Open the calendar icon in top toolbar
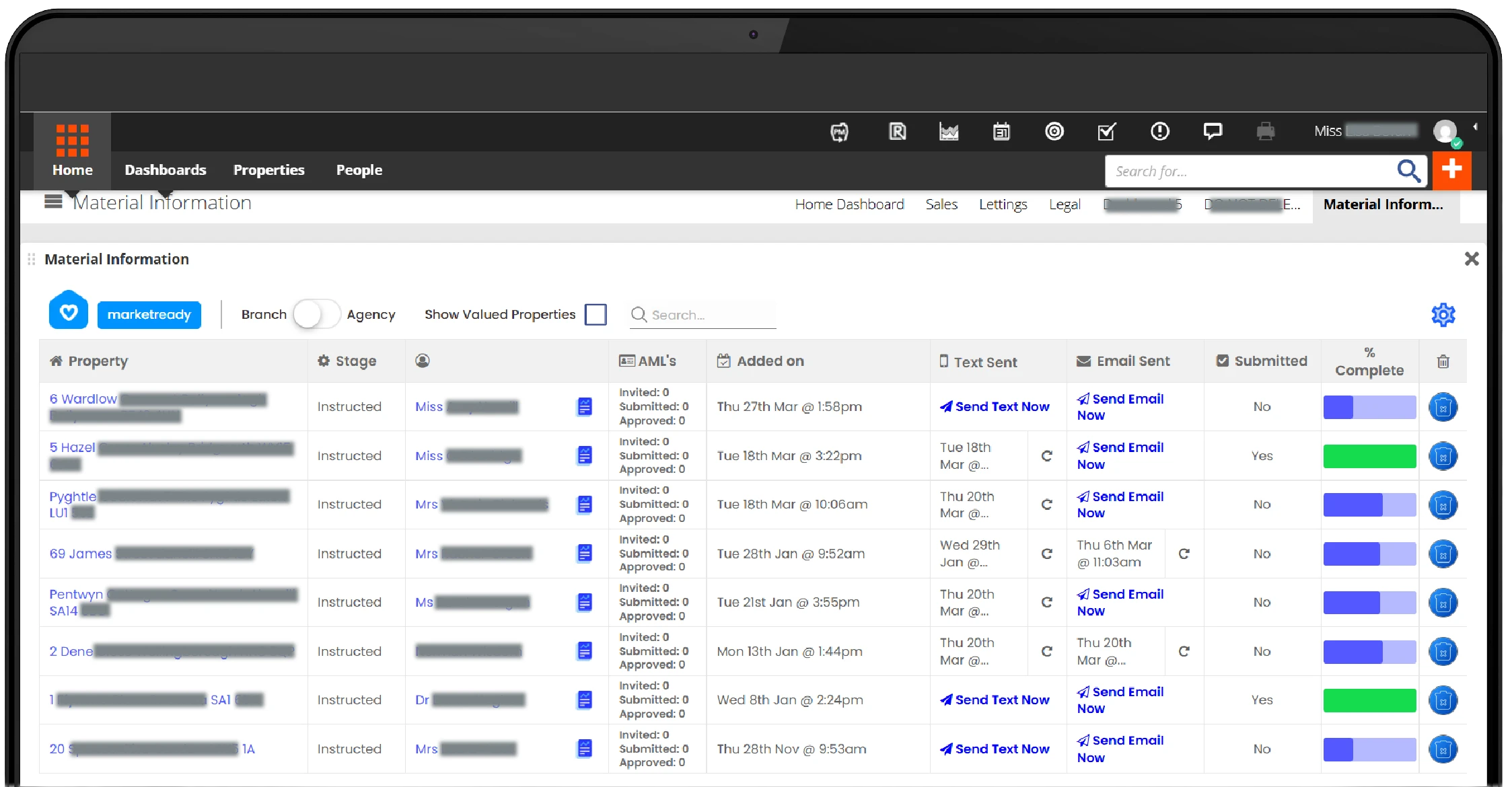Screen dimensions: 1512x787 [x=1001, y=132]
